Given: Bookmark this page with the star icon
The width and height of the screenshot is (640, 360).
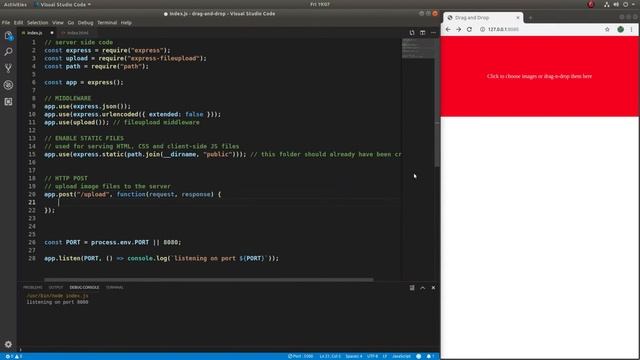Looking at the screenshot, I should pyautogui.click(x=607, y=29).
